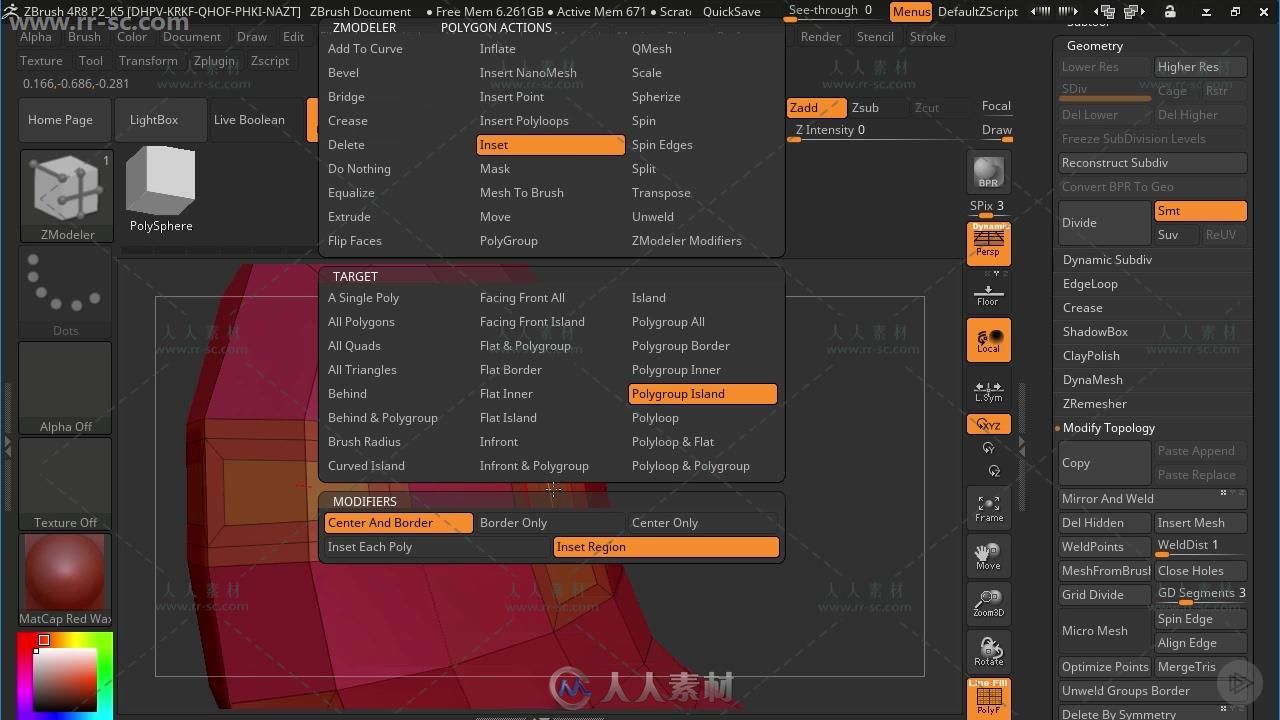Collapse the Modify Topology section
The image size is (1280, 720).
pyautogui.click(x=1108, y=428)
